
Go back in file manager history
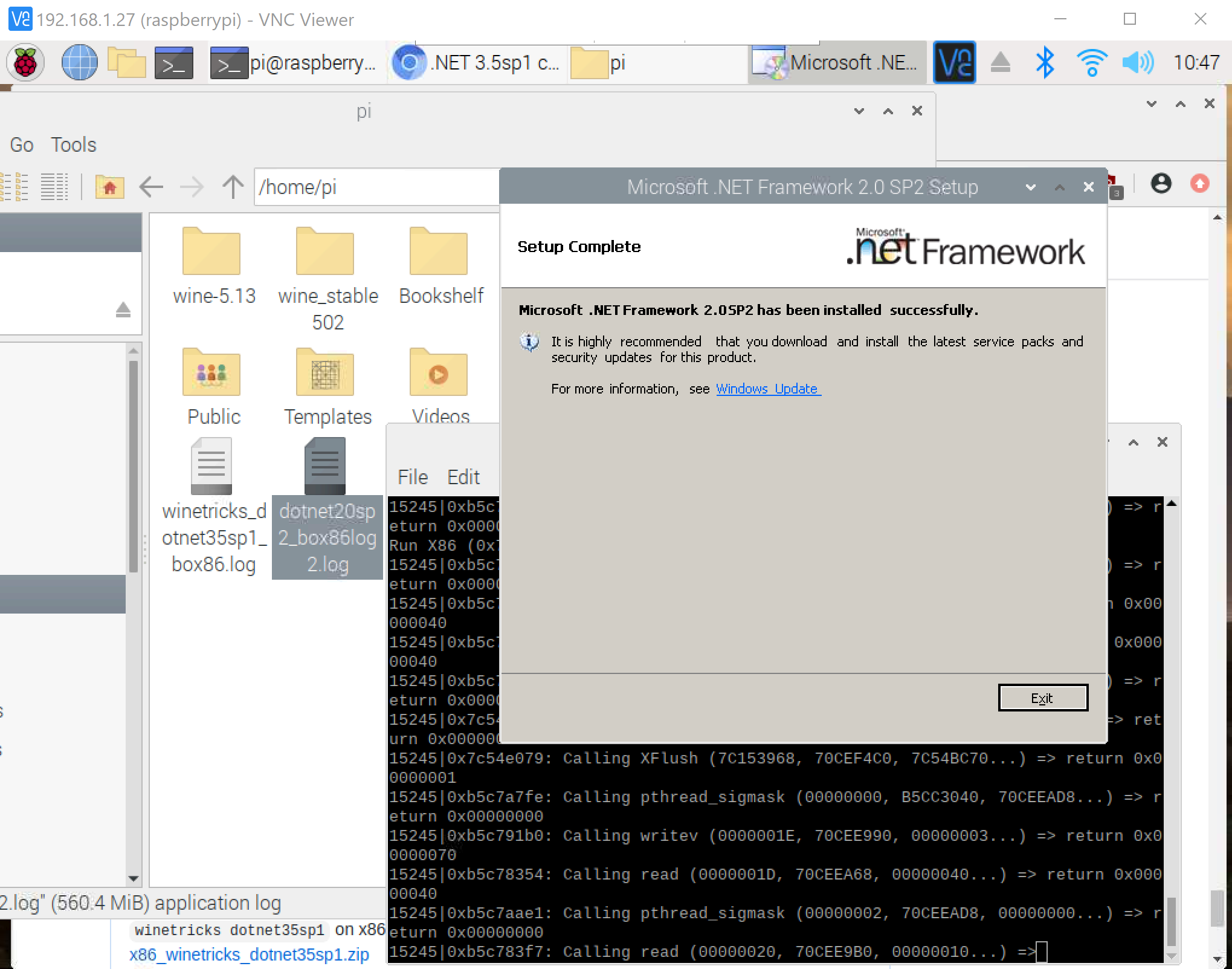pyautogui.click(x=151, y=187)
